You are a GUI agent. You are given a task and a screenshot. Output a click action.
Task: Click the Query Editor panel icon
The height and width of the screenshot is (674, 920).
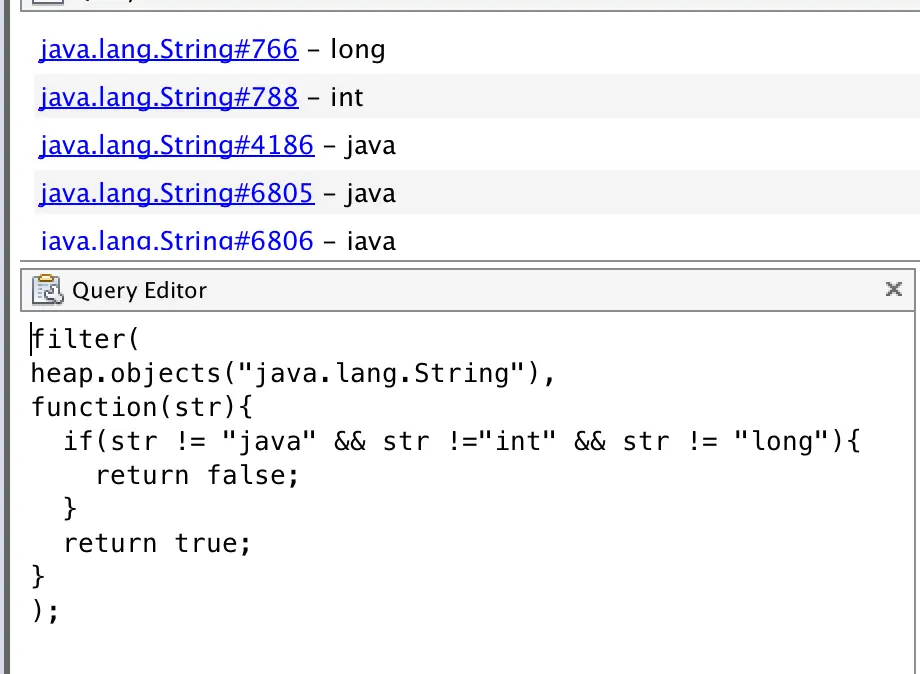(x=47, y=291)
